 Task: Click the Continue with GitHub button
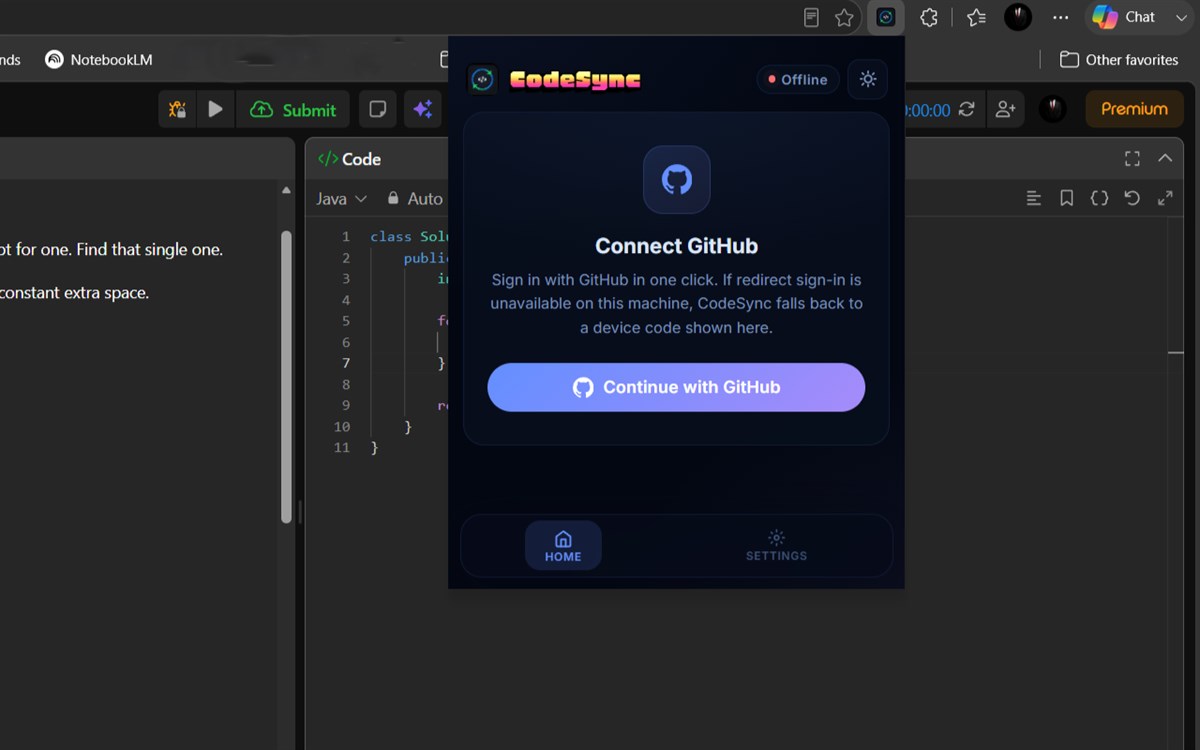[x=676, y=387]
